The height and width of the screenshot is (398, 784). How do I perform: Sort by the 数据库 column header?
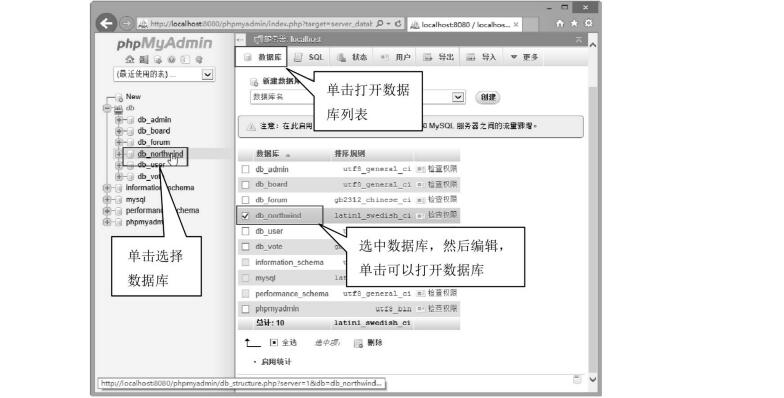coord(268,154)
